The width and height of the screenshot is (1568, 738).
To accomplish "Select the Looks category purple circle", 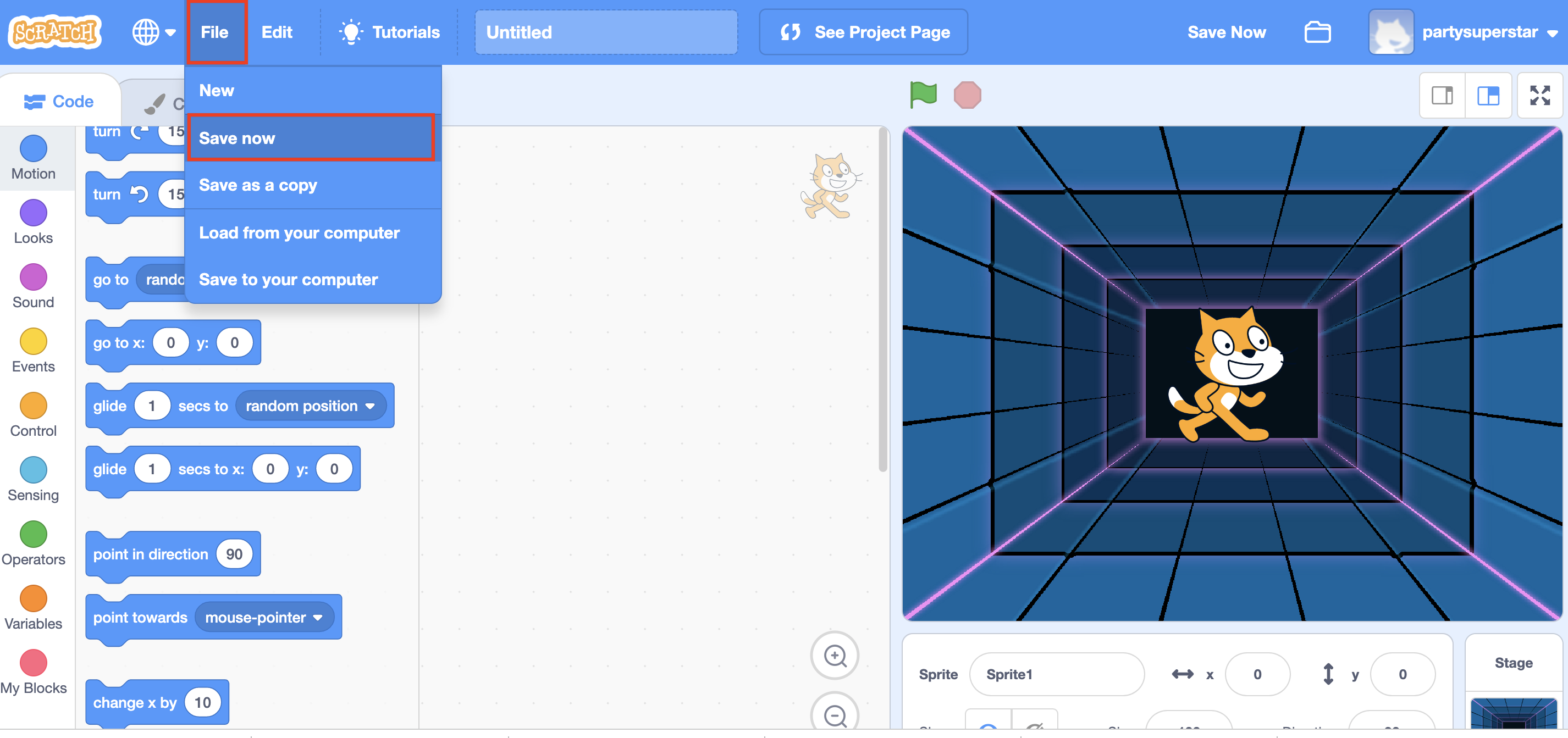I will (x=33, y=213).
